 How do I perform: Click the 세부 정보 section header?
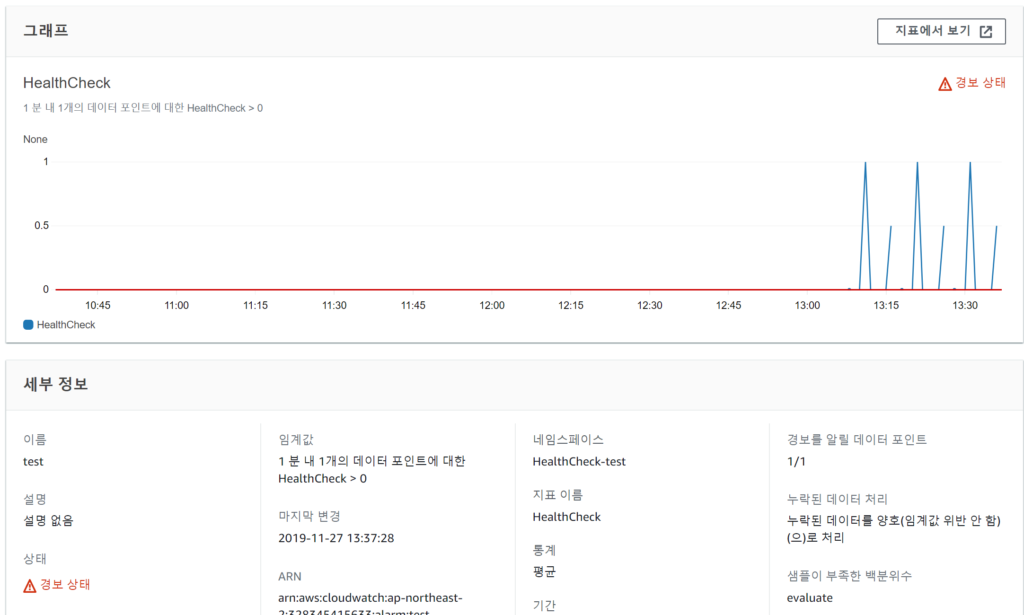pyautogui.click(x=56, y=383)
